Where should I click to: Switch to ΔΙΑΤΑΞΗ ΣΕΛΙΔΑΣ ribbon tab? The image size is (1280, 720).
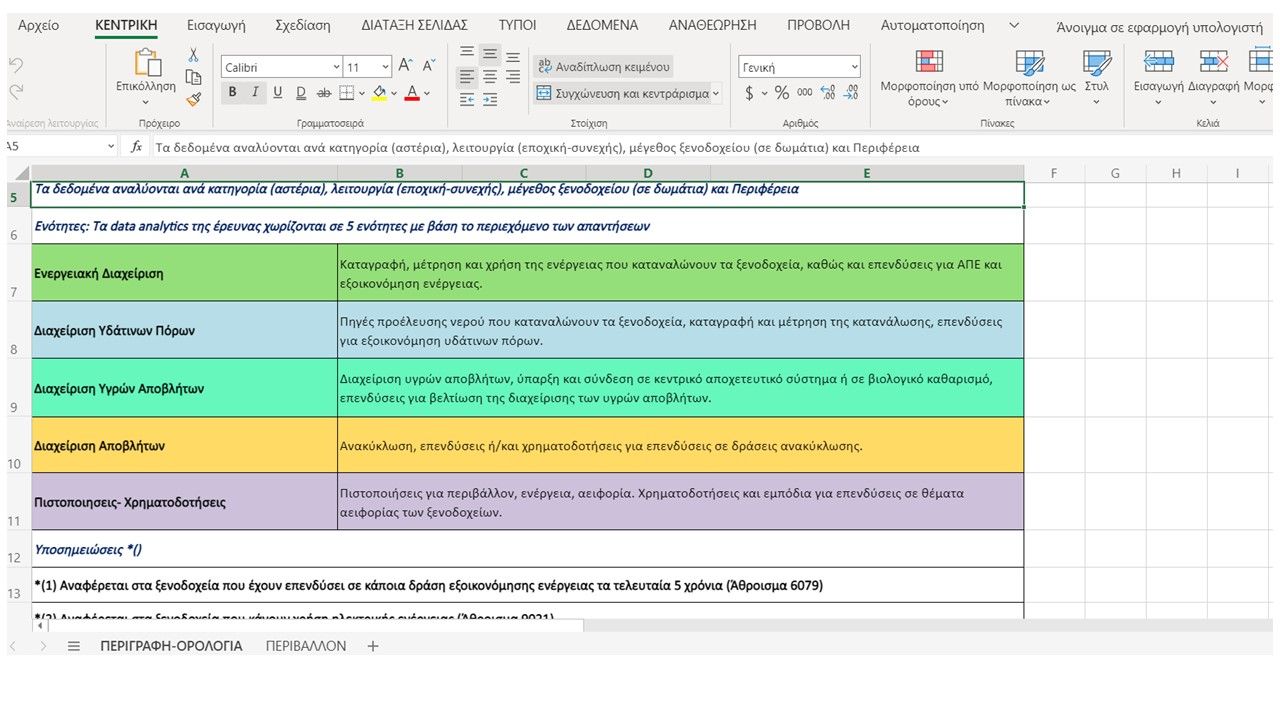(414, 25)
